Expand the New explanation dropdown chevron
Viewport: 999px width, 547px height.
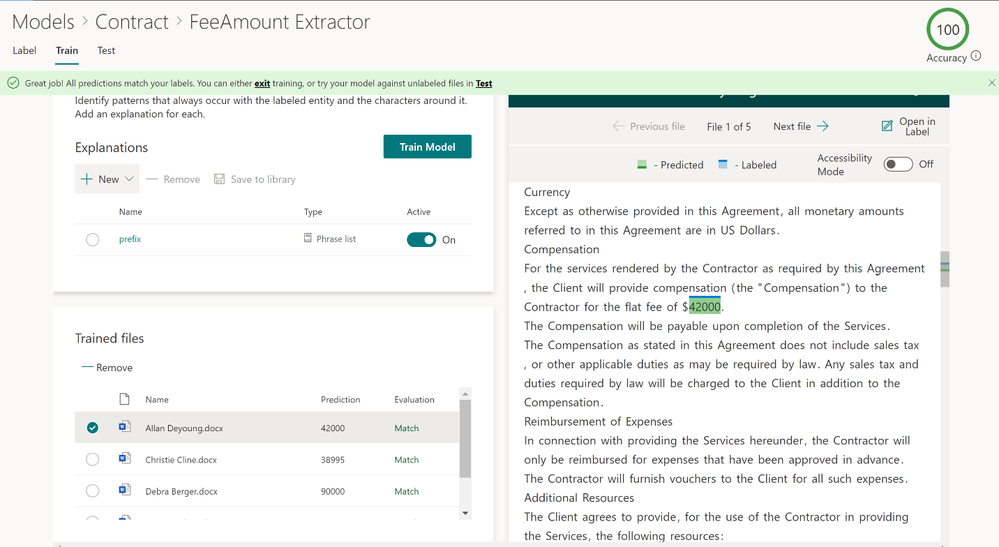[x=129, y=179]
